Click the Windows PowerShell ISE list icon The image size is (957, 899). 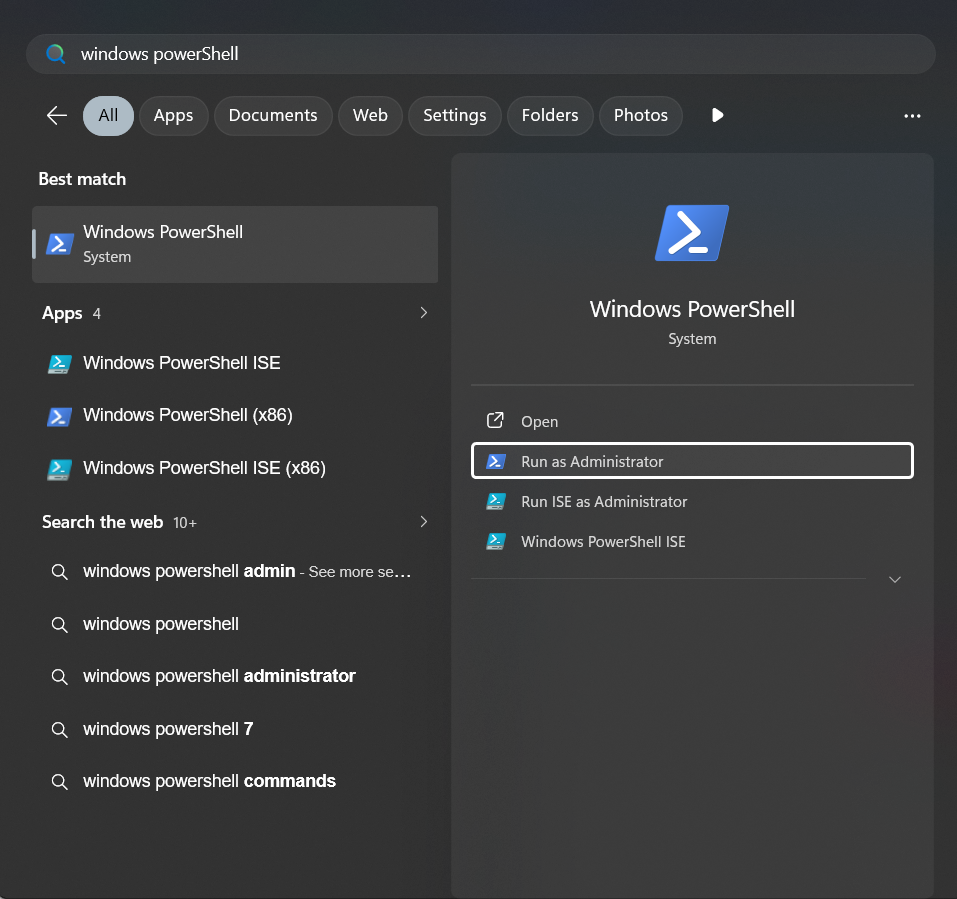pyautogui.click(x=60, y=364)
